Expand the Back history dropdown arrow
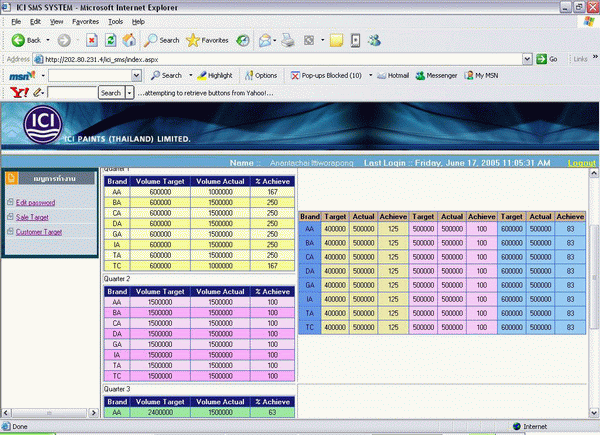The image size is (600, 435). 48,40
